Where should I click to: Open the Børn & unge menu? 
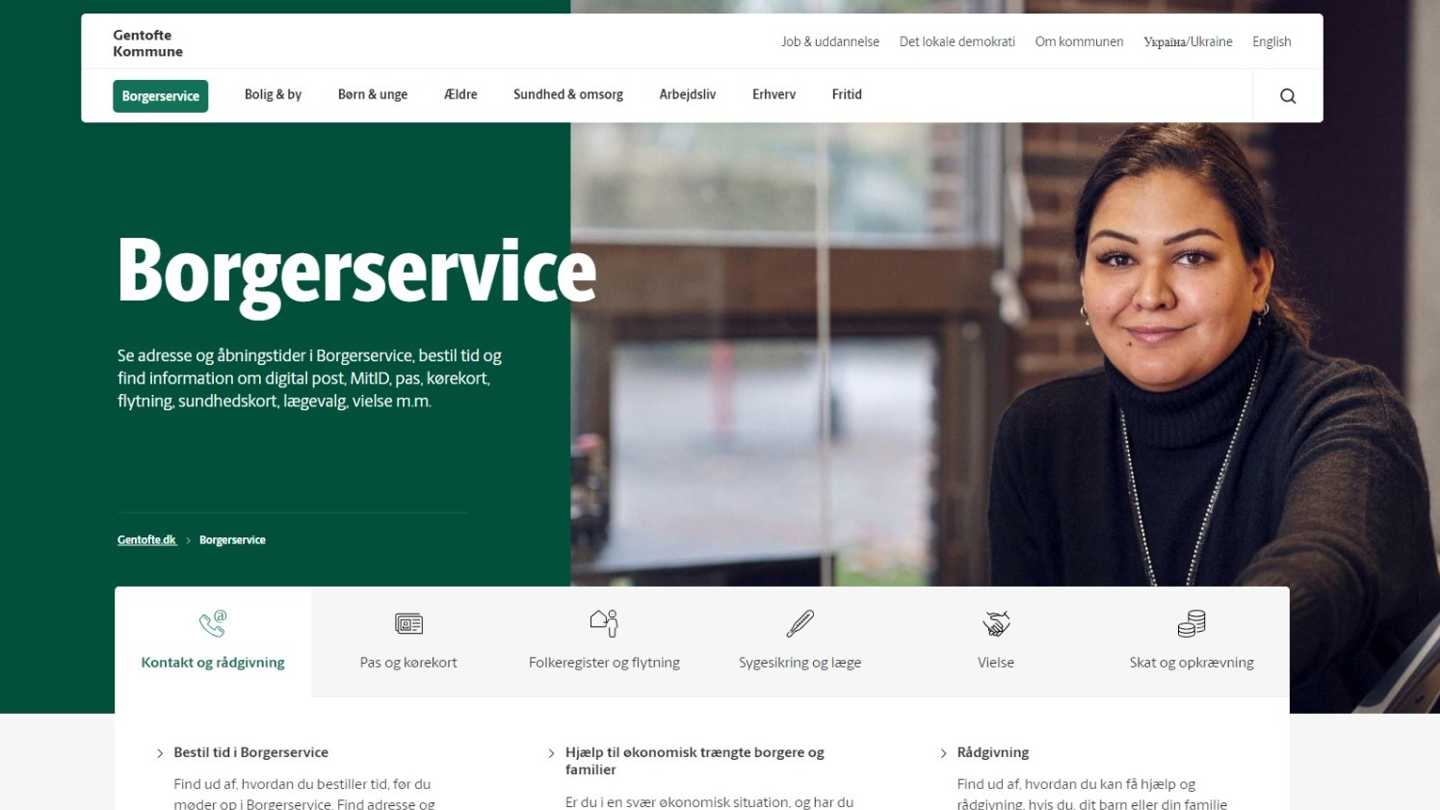pyautogui.click(x=373, y=95)
